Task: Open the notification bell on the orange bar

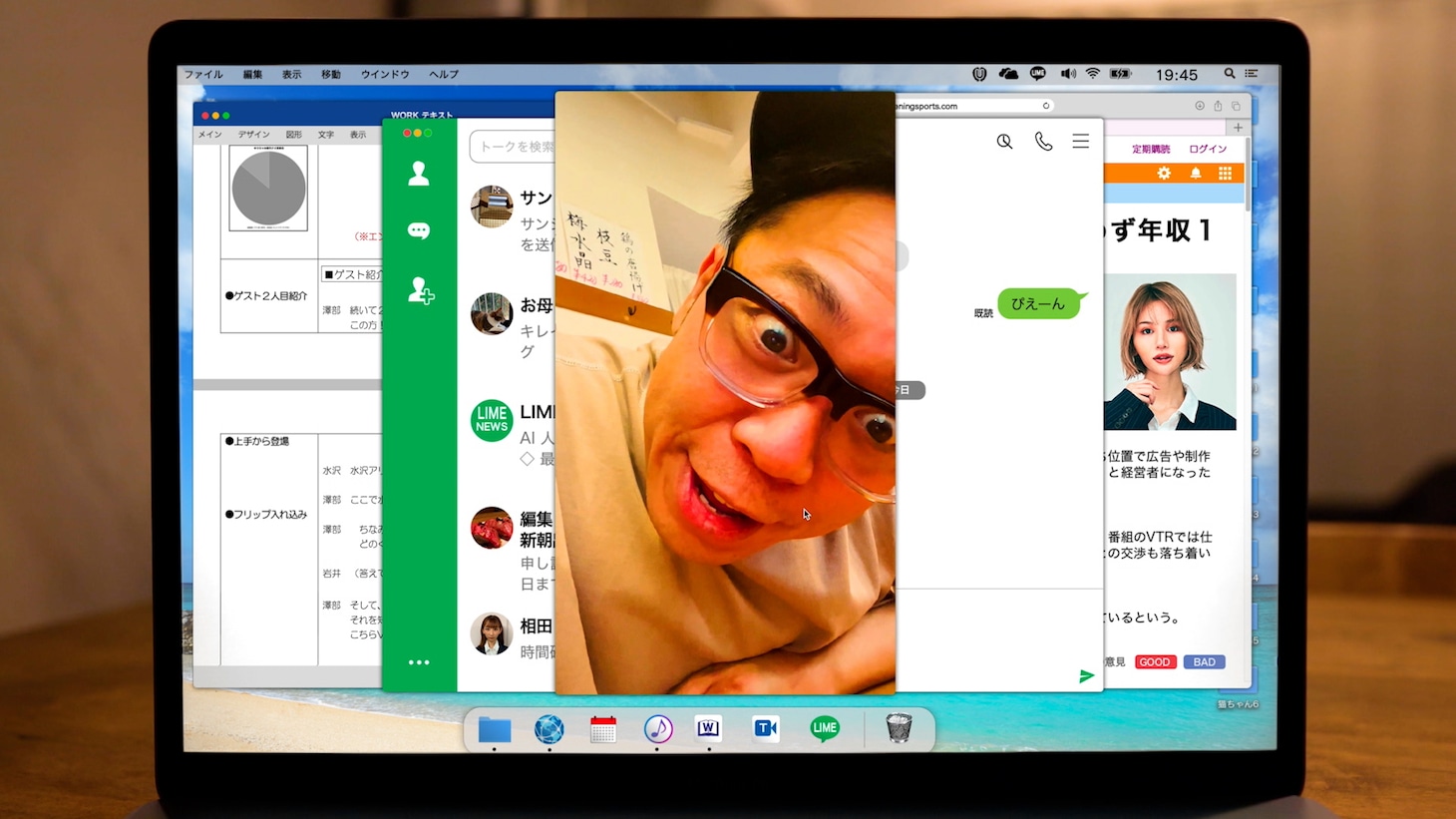Action: (x=1195, y=174)
